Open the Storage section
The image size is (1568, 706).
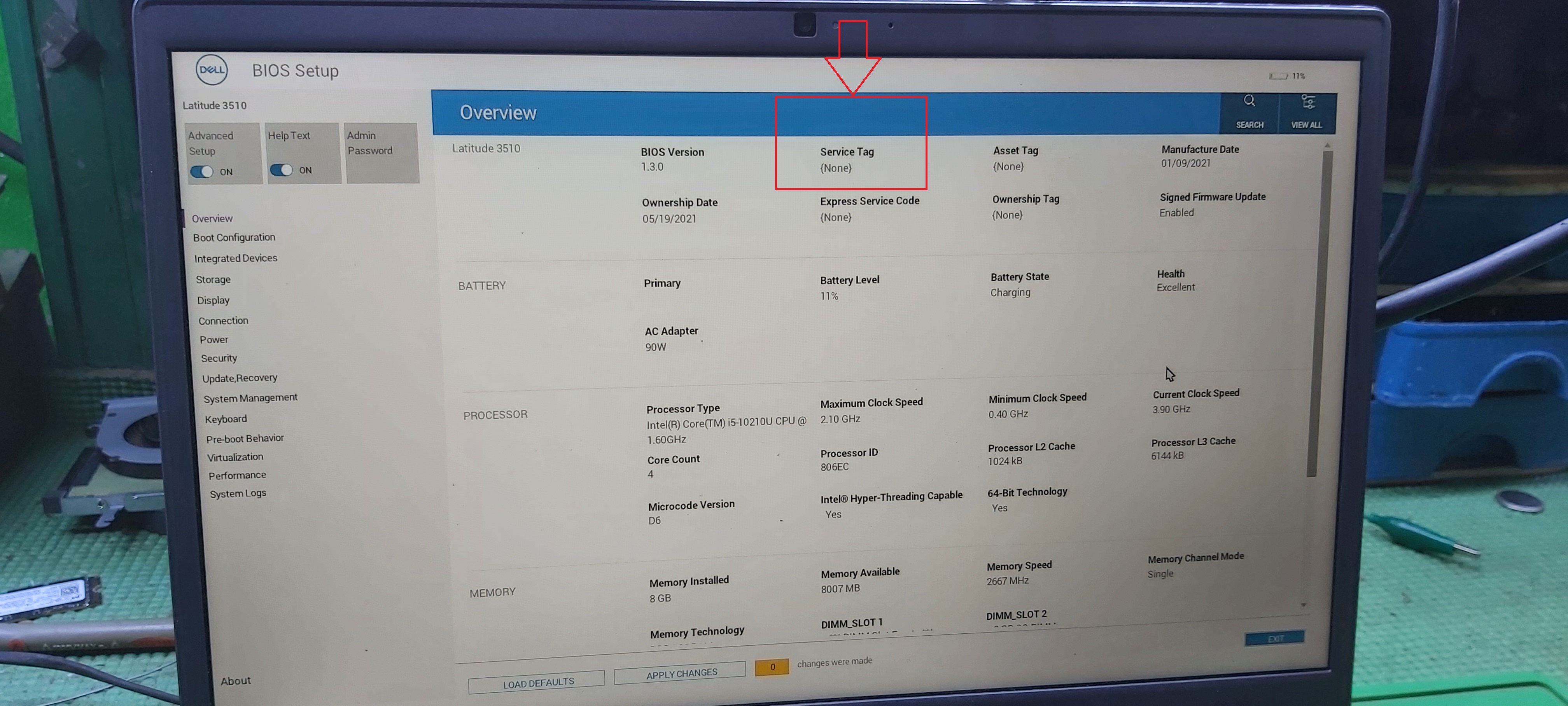click(x=213, y=280)
